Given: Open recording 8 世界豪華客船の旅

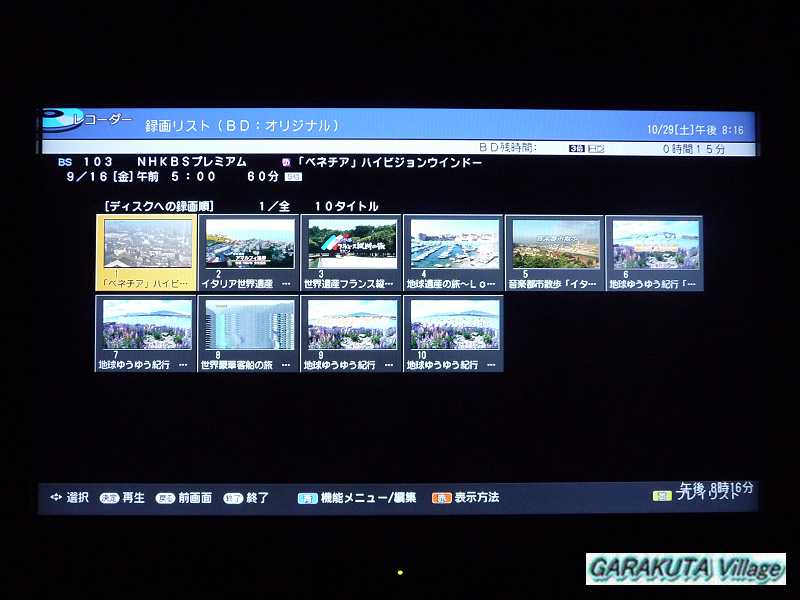Looking at the screenshot, I should pyautogui.click(x=249, y=326).
